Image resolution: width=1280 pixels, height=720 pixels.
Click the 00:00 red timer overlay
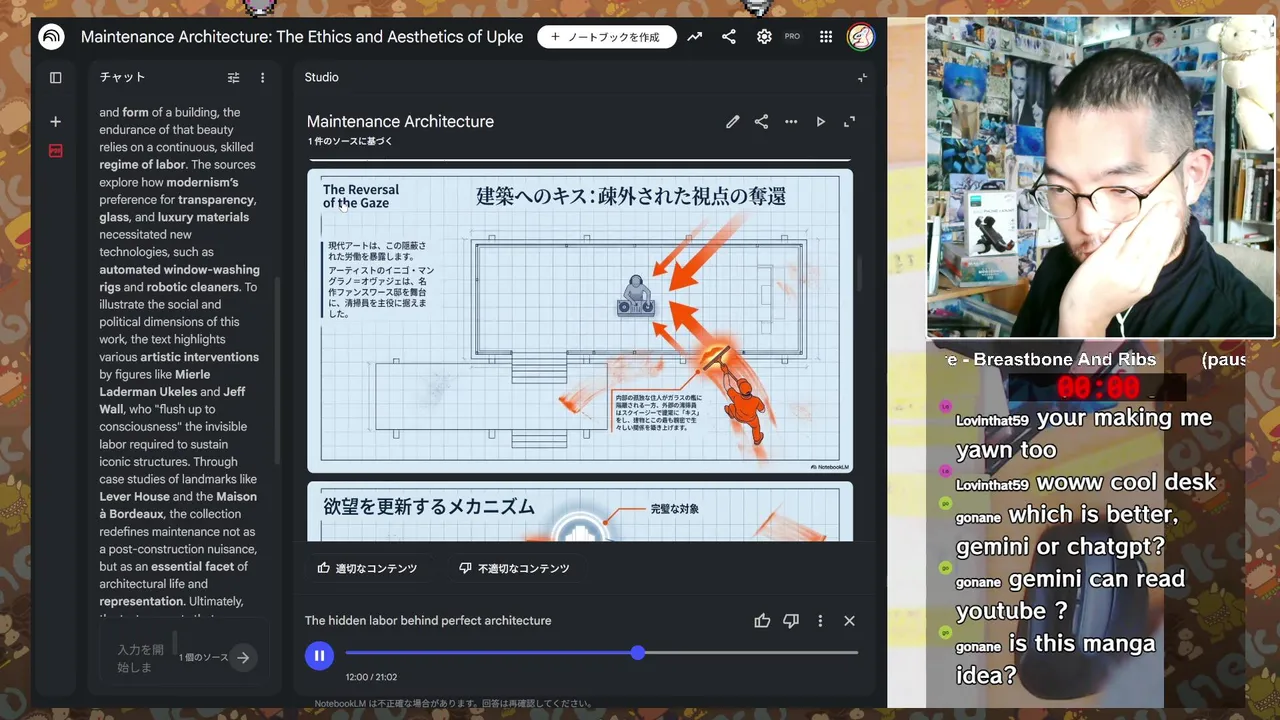1097,388
